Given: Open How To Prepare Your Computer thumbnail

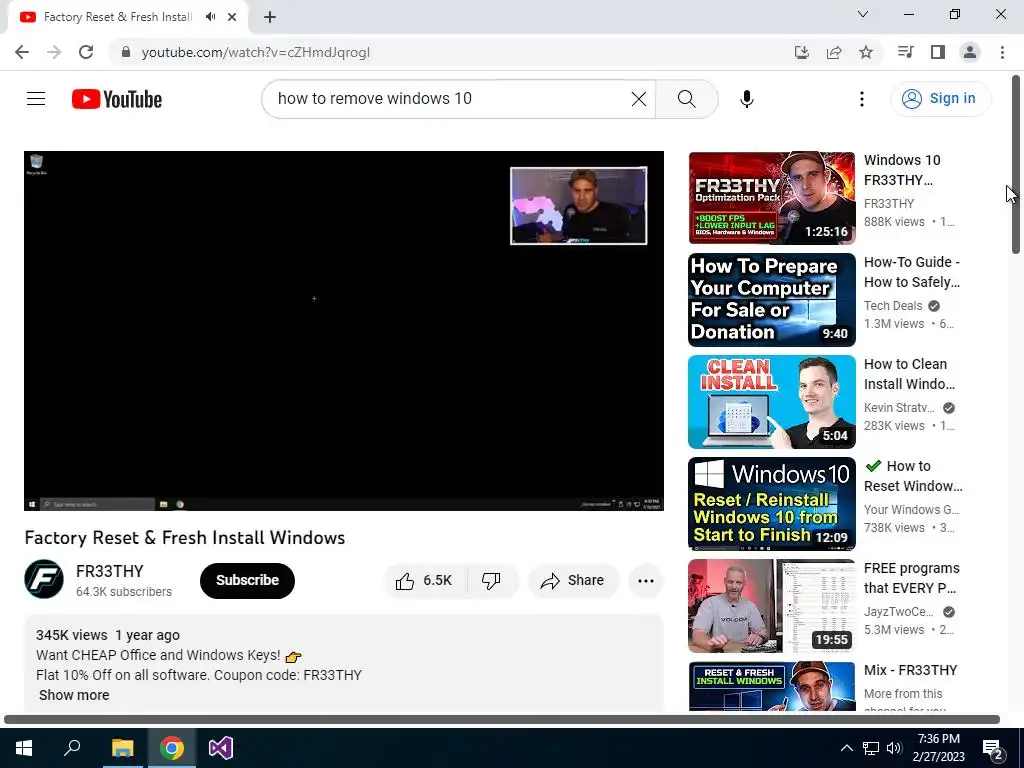Looking at the screenshot, I should point(771,300).
